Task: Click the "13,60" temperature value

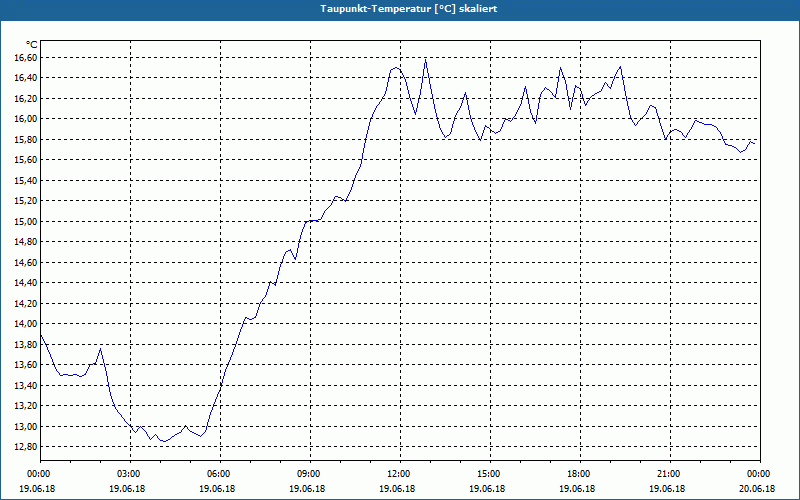Action: (x=26, y=365)
